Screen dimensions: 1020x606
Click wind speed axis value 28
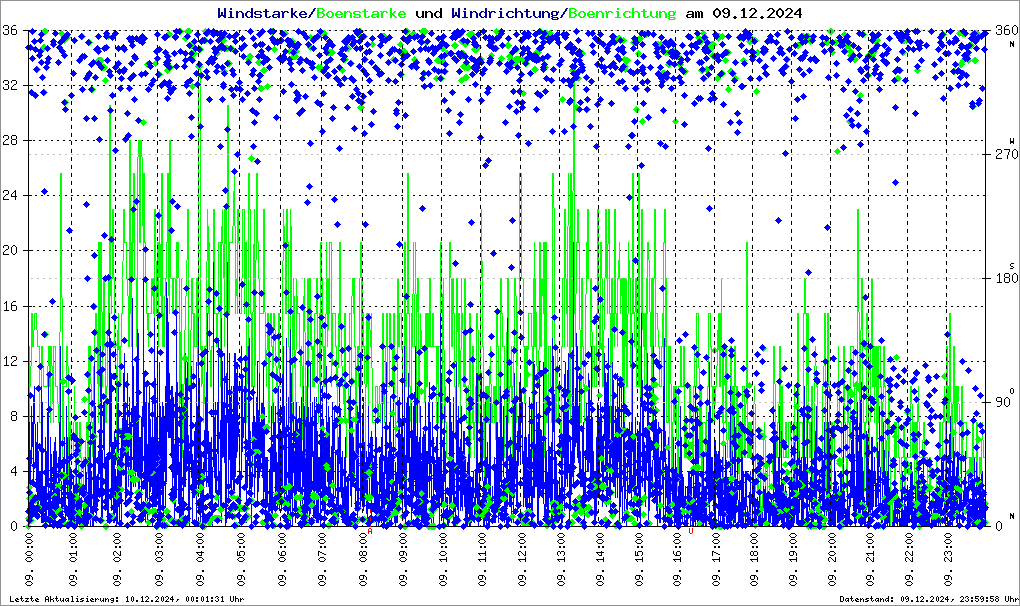(x=10, y=140)
